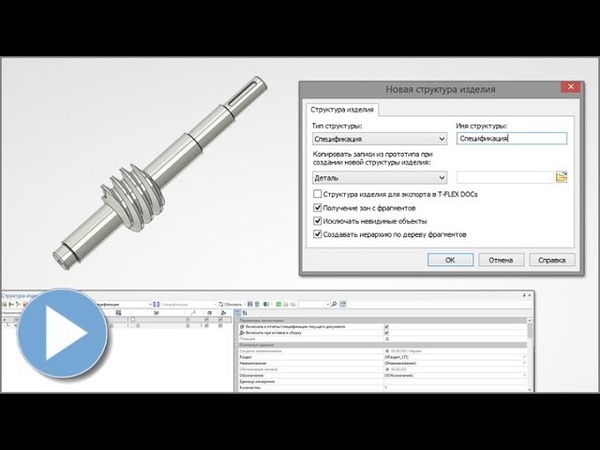600x450 pixels.
Task: Open the search field dropdown in structure toolbar
Action: click(328, 304)
